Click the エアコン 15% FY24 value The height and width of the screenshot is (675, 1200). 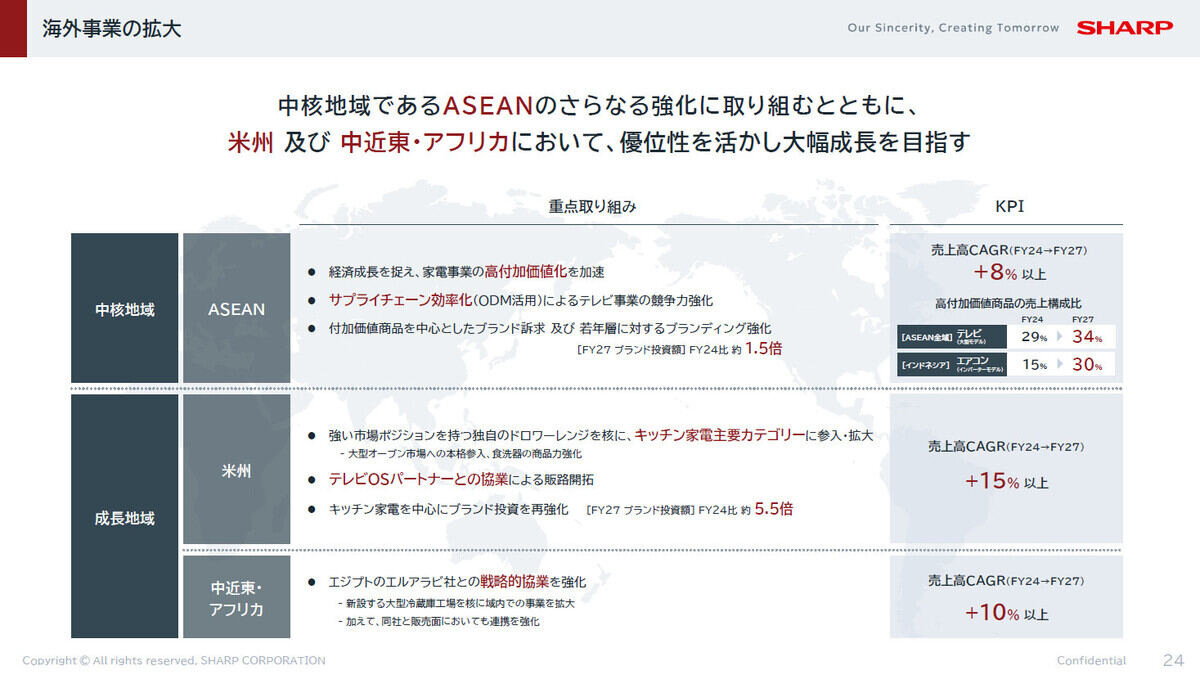point(1036,365)
